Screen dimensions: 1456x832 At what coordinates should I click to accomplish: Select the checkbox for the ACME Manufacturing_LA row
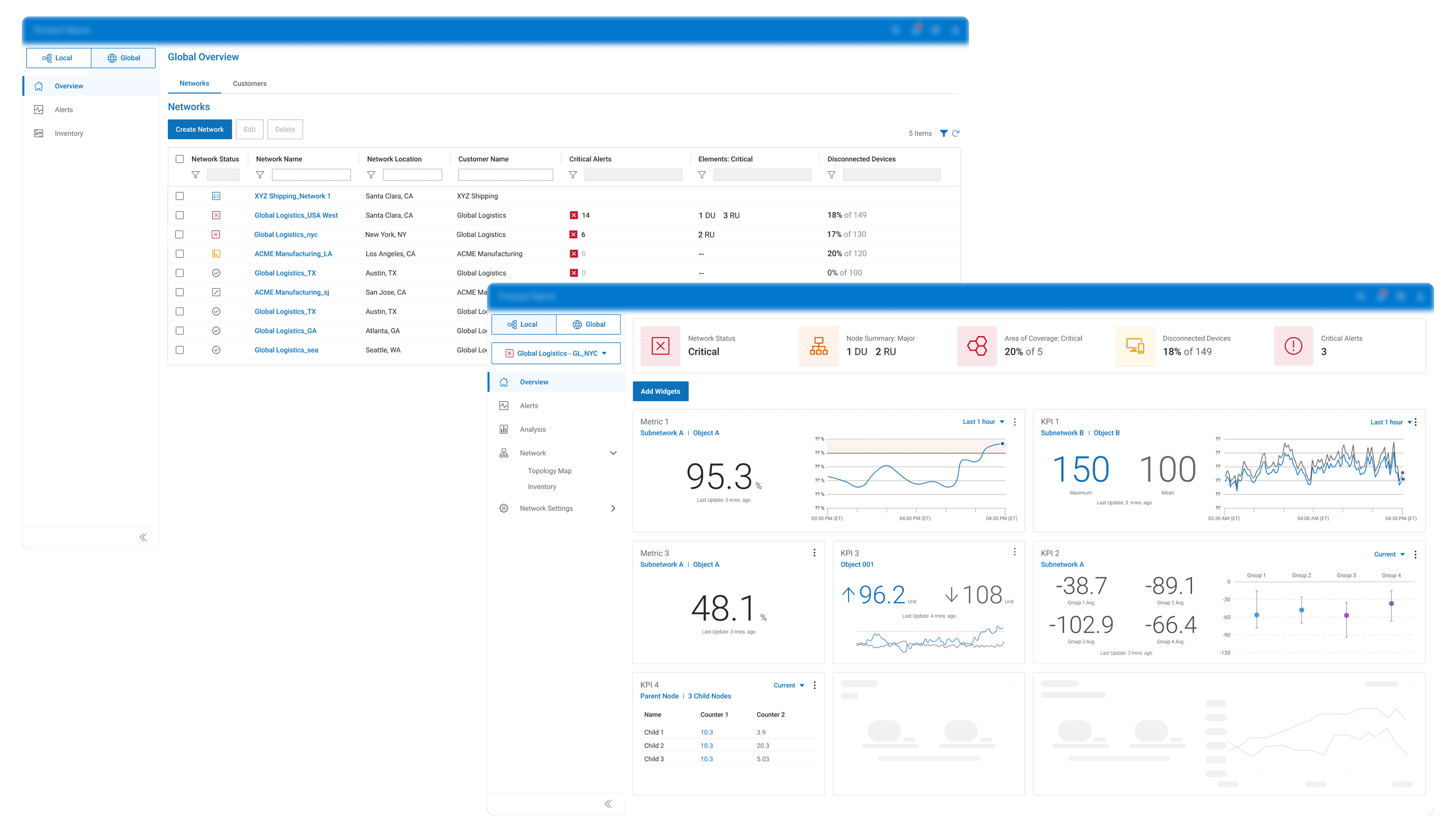point(179,254)
